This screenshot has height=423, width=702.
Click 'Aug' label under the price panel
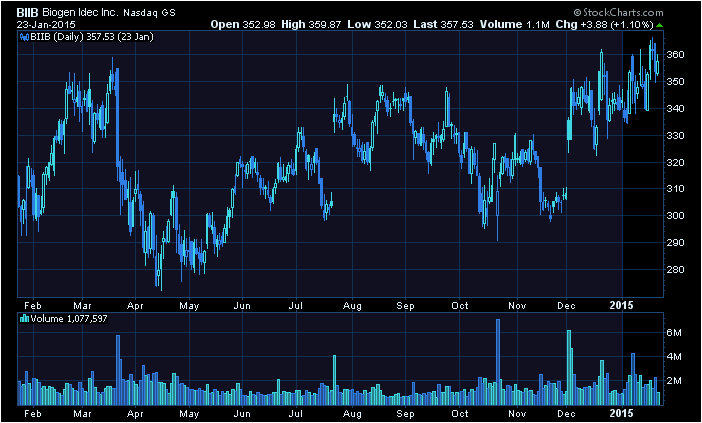[x=352, y=306]
